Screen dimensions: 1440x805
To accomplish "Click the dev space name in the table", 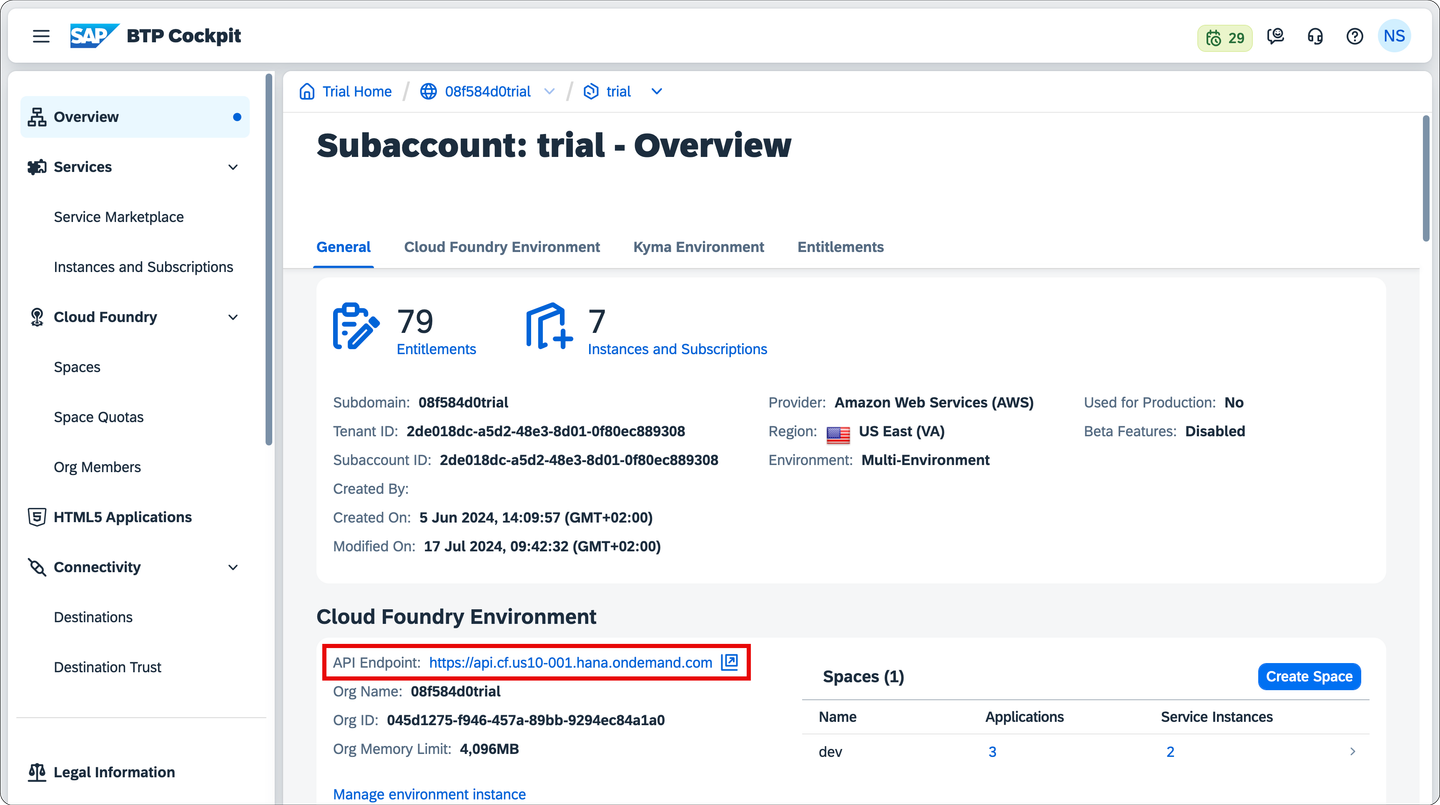I will (831, 751).
